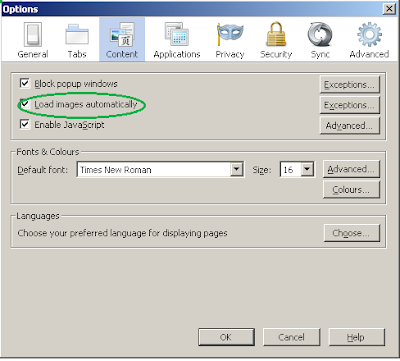Open the General light-switch icon
Screen dimensions: 400x361
33,34
